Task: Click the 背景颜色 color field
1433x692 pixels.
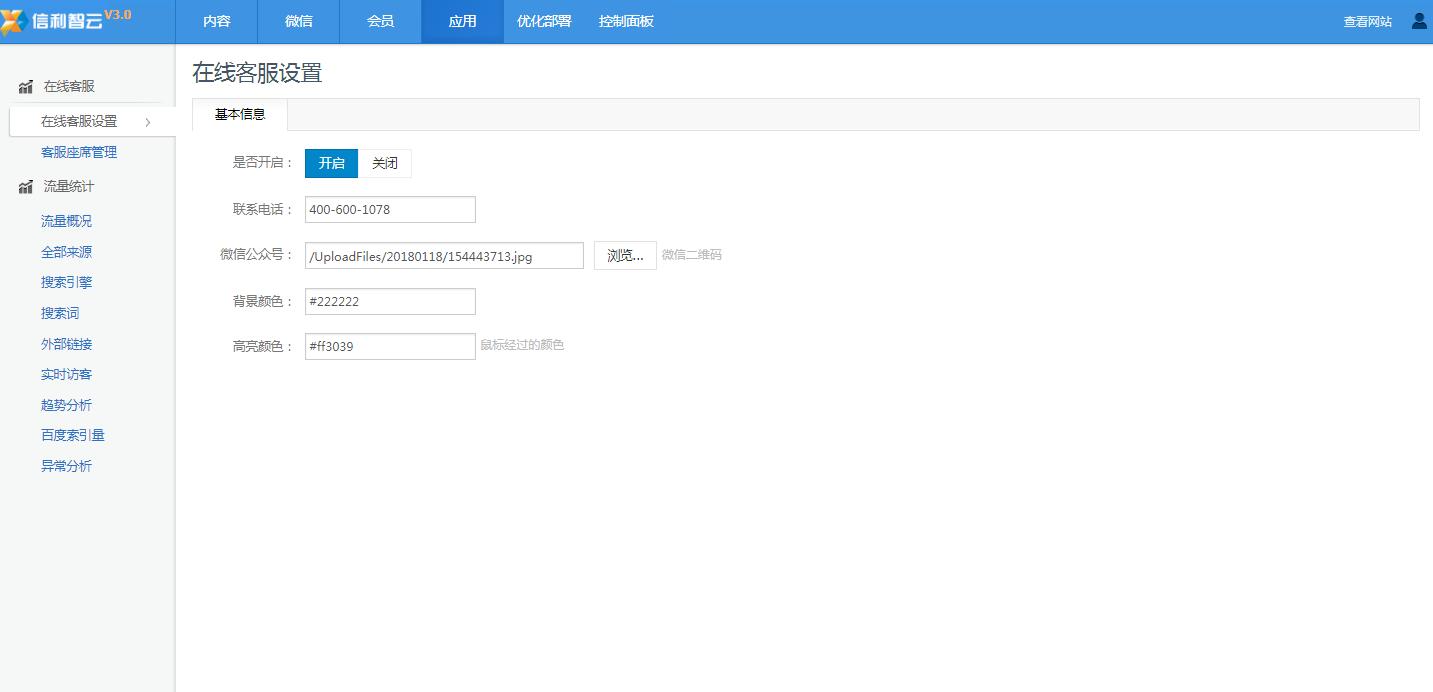Action: point(390,301)
